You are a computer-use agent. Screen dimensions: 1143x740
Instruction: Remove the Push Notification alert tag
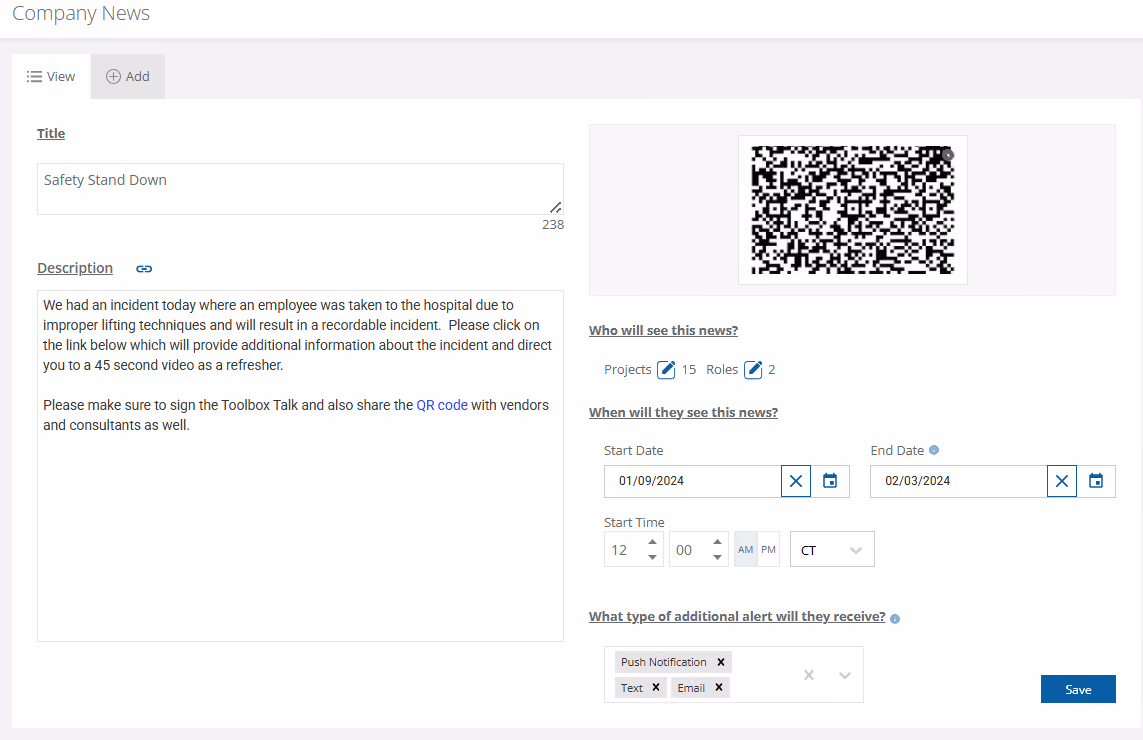[721, 662]
